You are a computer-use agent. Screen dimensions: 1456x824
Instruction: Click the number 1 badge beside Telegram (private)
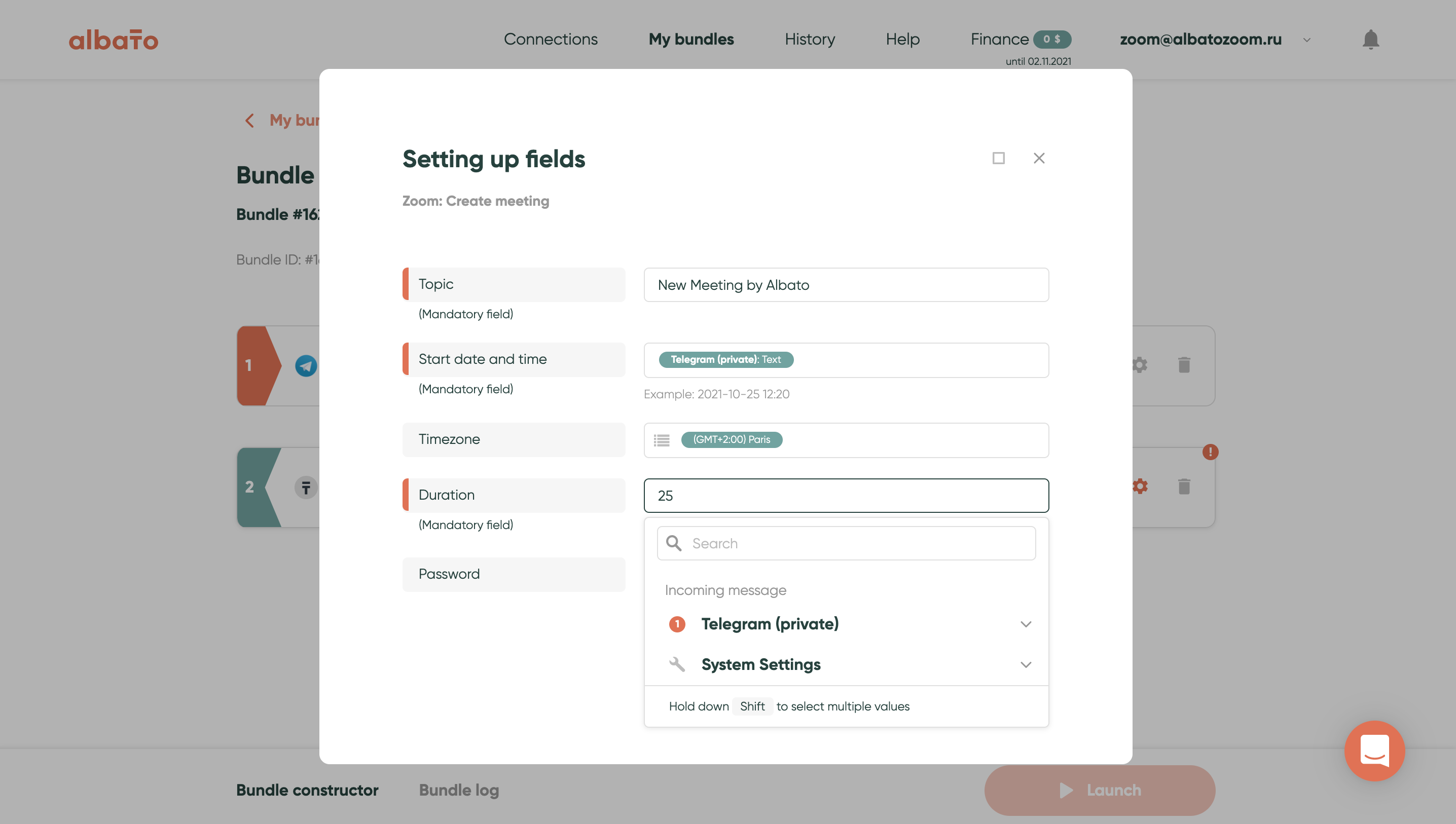pyautogui.click(x=677, y=624)
